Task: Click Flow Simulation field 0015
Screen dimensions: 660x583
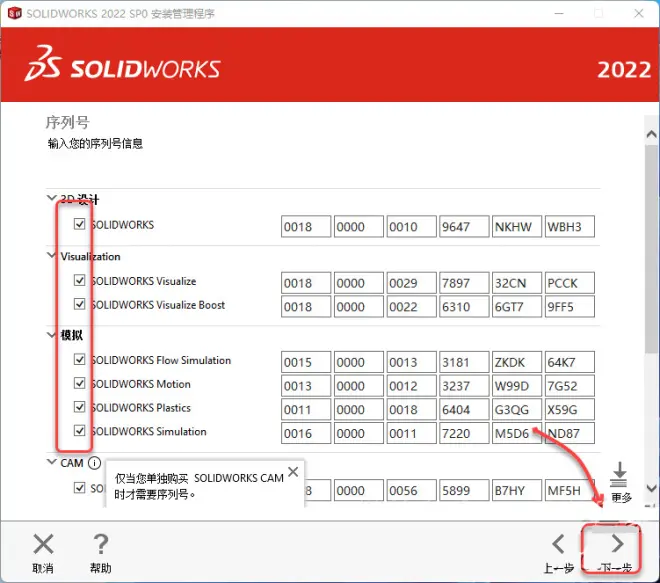Action: coord(306,362)
